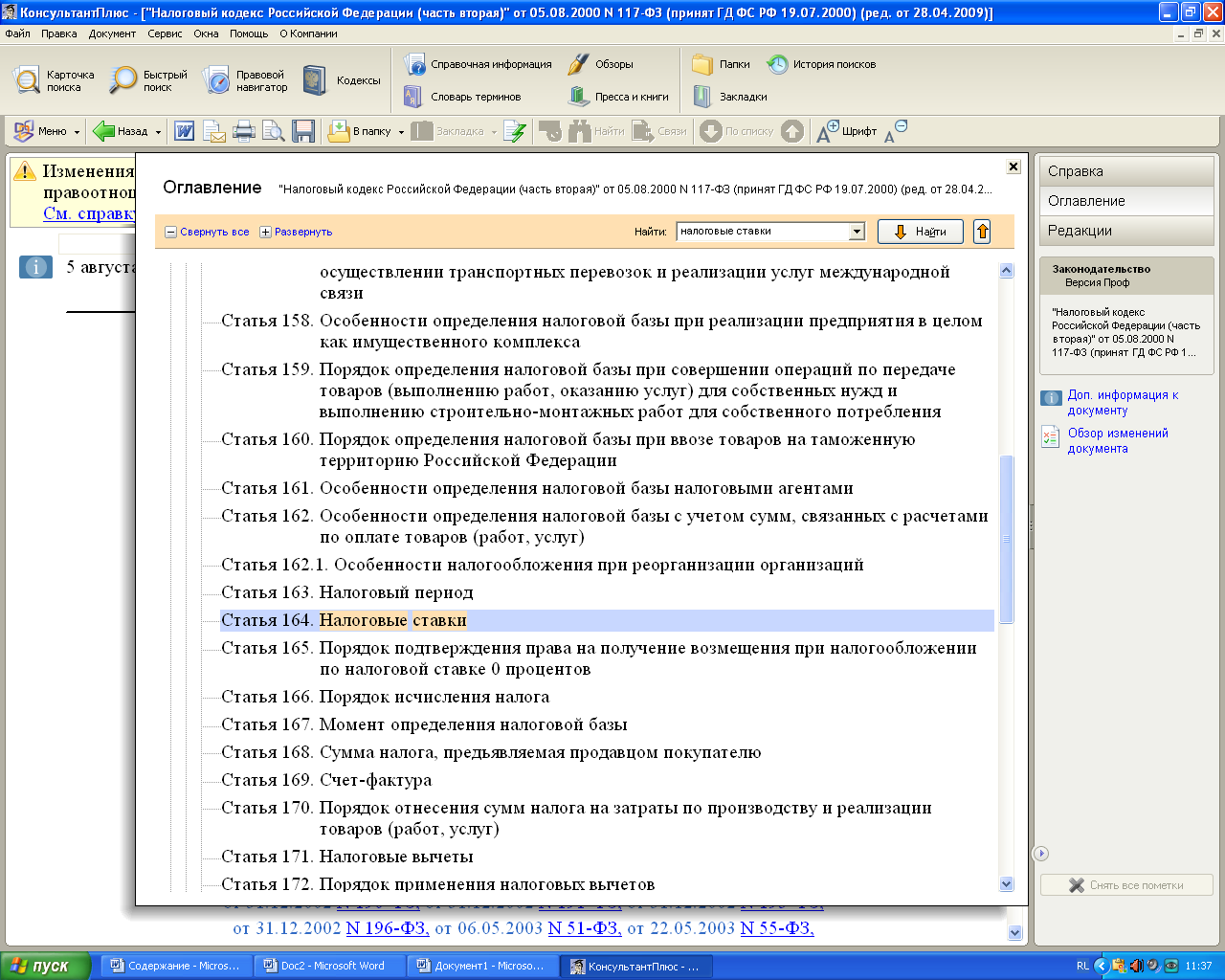Image resolution: width=1225 pixels, height=980 pixels.
Task: Click the green lightning document icon
Action: coord(515,131)
